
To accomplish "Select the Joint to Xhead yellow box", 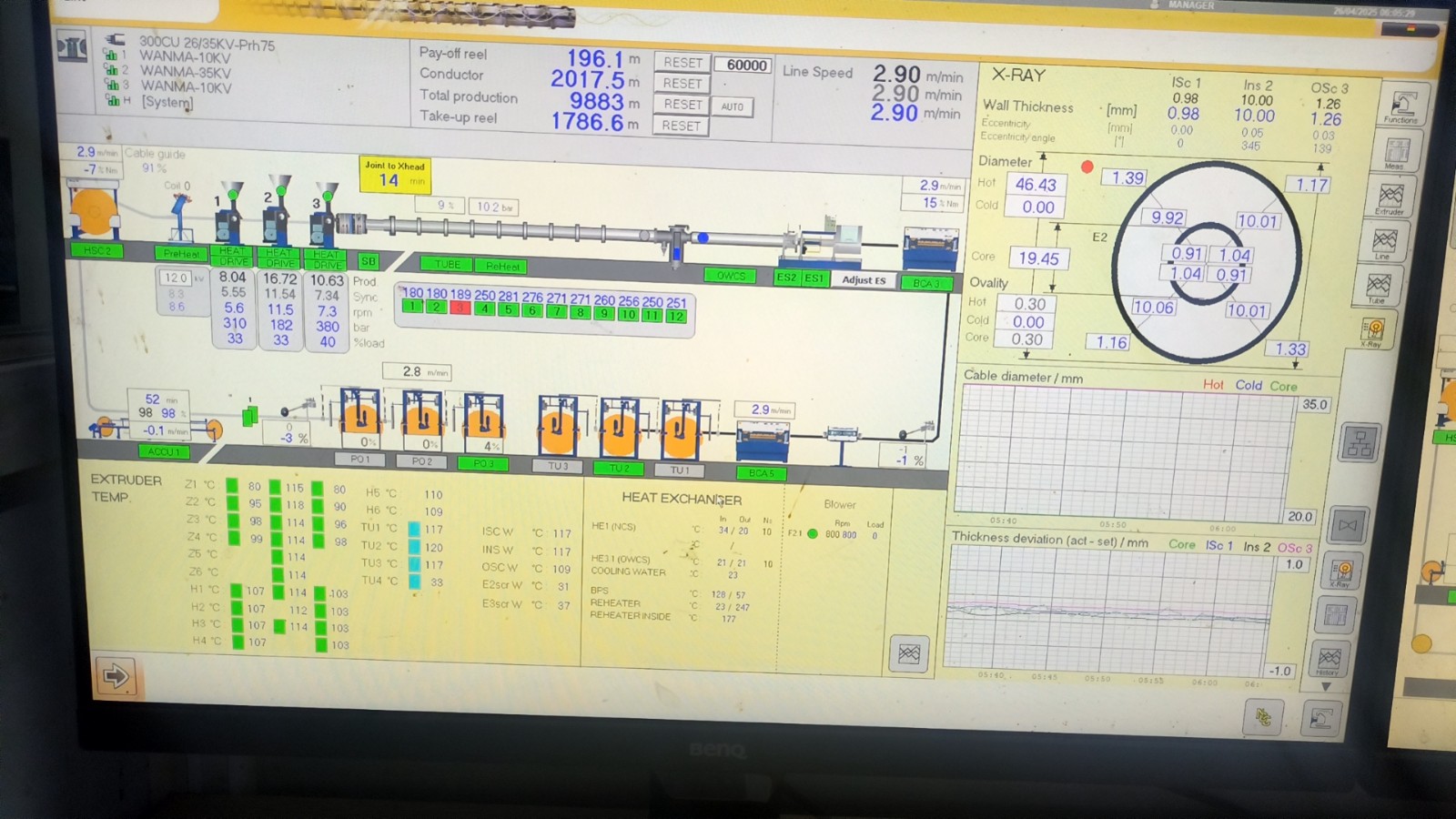I will (394, 174).
